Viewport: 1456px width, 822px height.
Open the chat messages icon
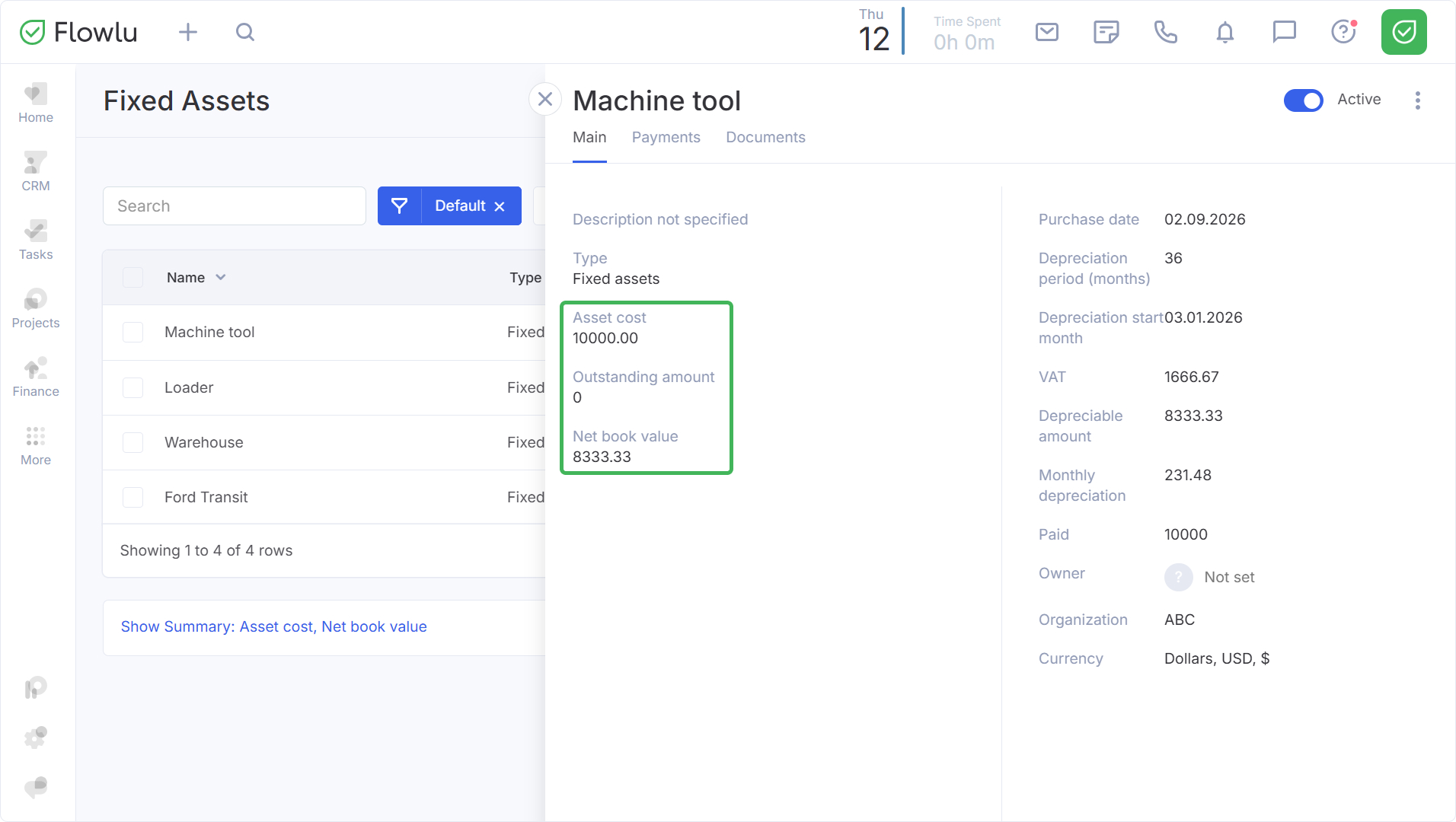[x=1284, y=32]
